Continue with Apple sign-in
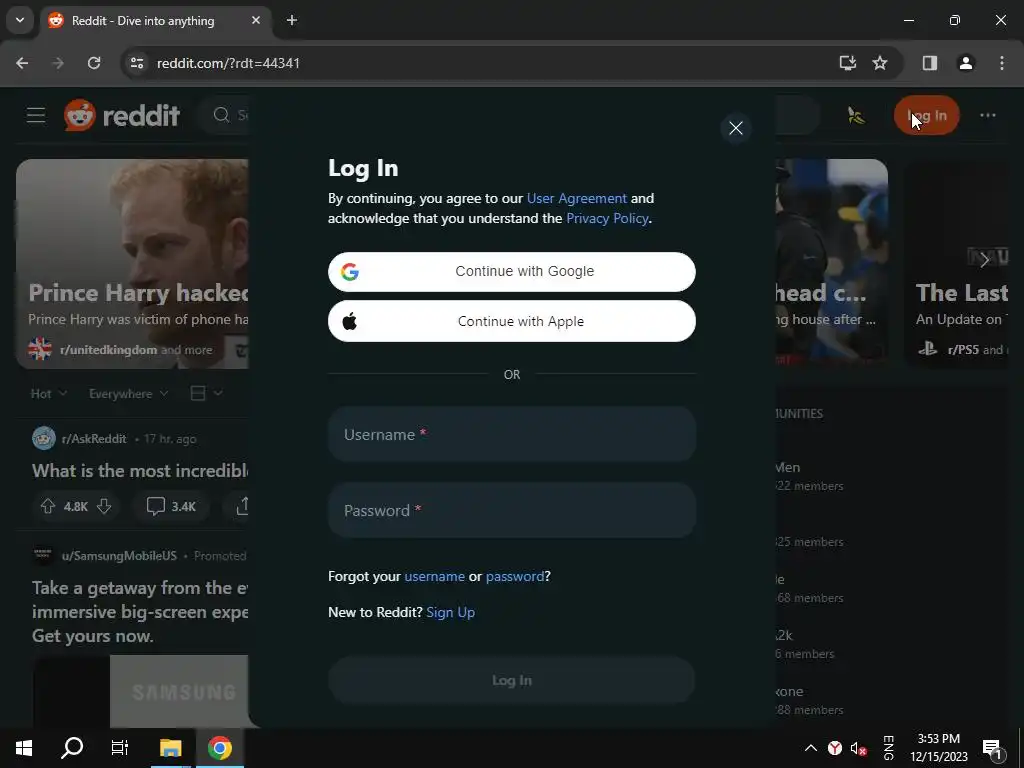1024x768 pixels. pos(511,321)
